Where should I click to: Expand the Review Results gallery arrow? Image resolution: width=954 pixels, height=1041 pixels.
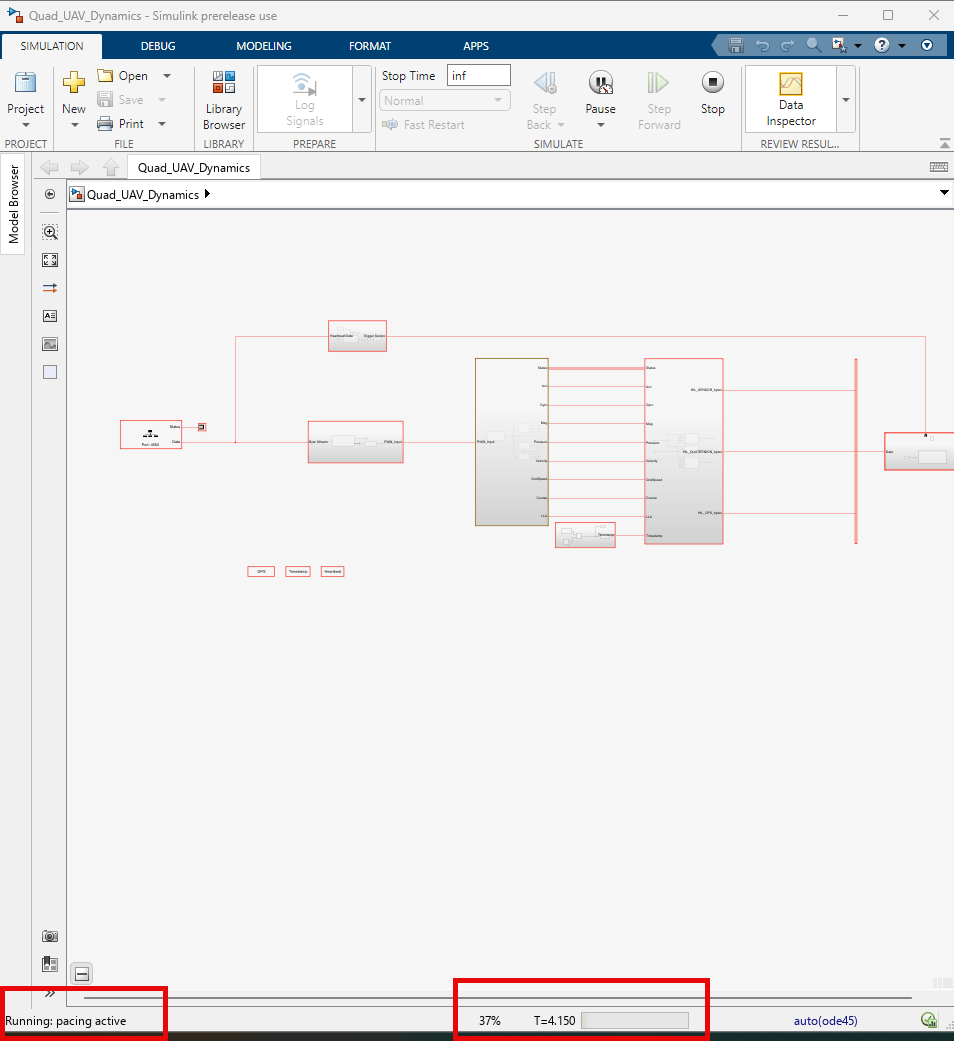point(846,100)
